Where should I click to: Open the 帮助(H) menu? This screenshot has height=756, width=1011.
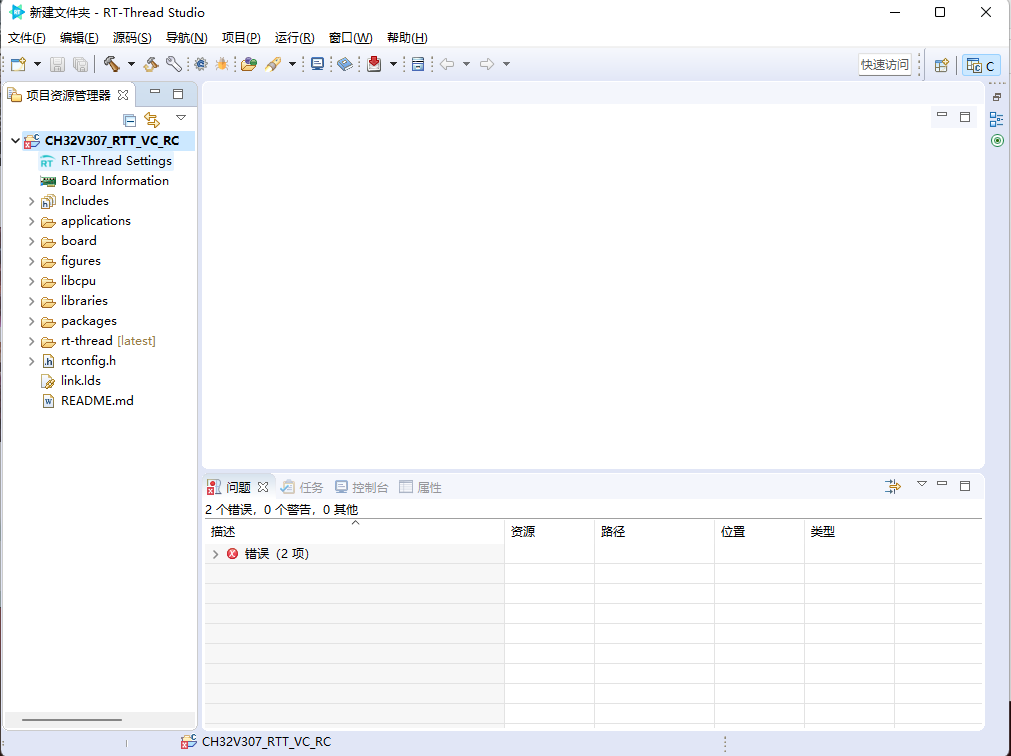pyautogui.click(x=407, y=38)
